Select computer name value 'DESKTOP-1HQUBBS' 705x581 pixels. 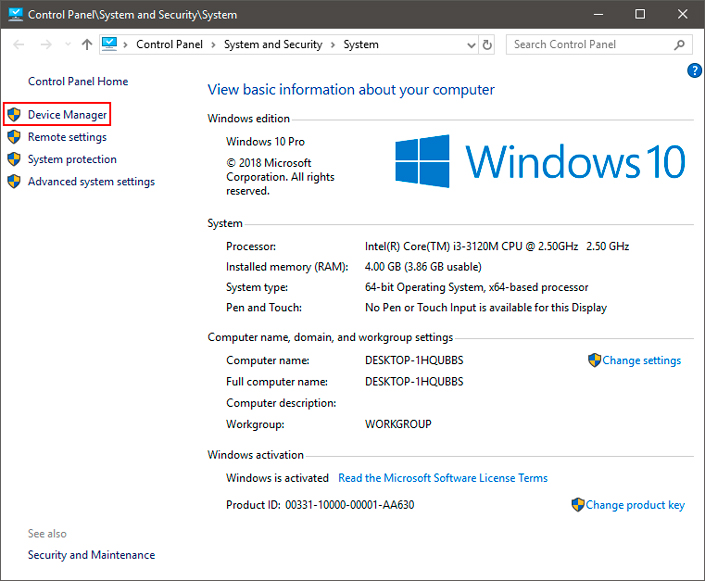pyautogui.click(x=414, y=360)
